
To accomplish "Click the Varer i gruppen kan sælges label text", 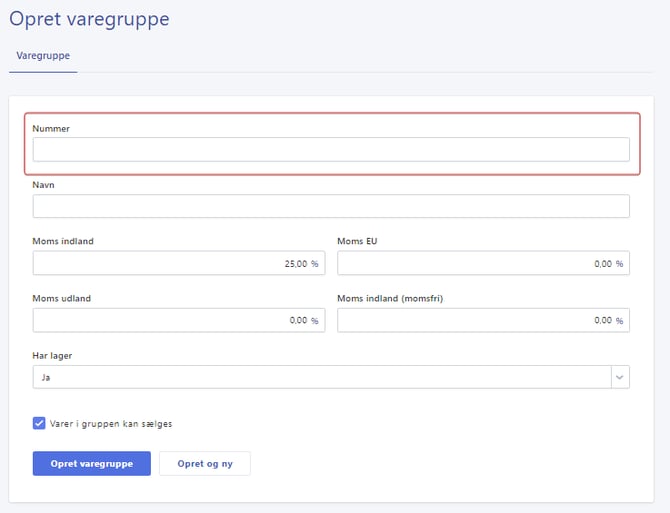I will 111,423.
